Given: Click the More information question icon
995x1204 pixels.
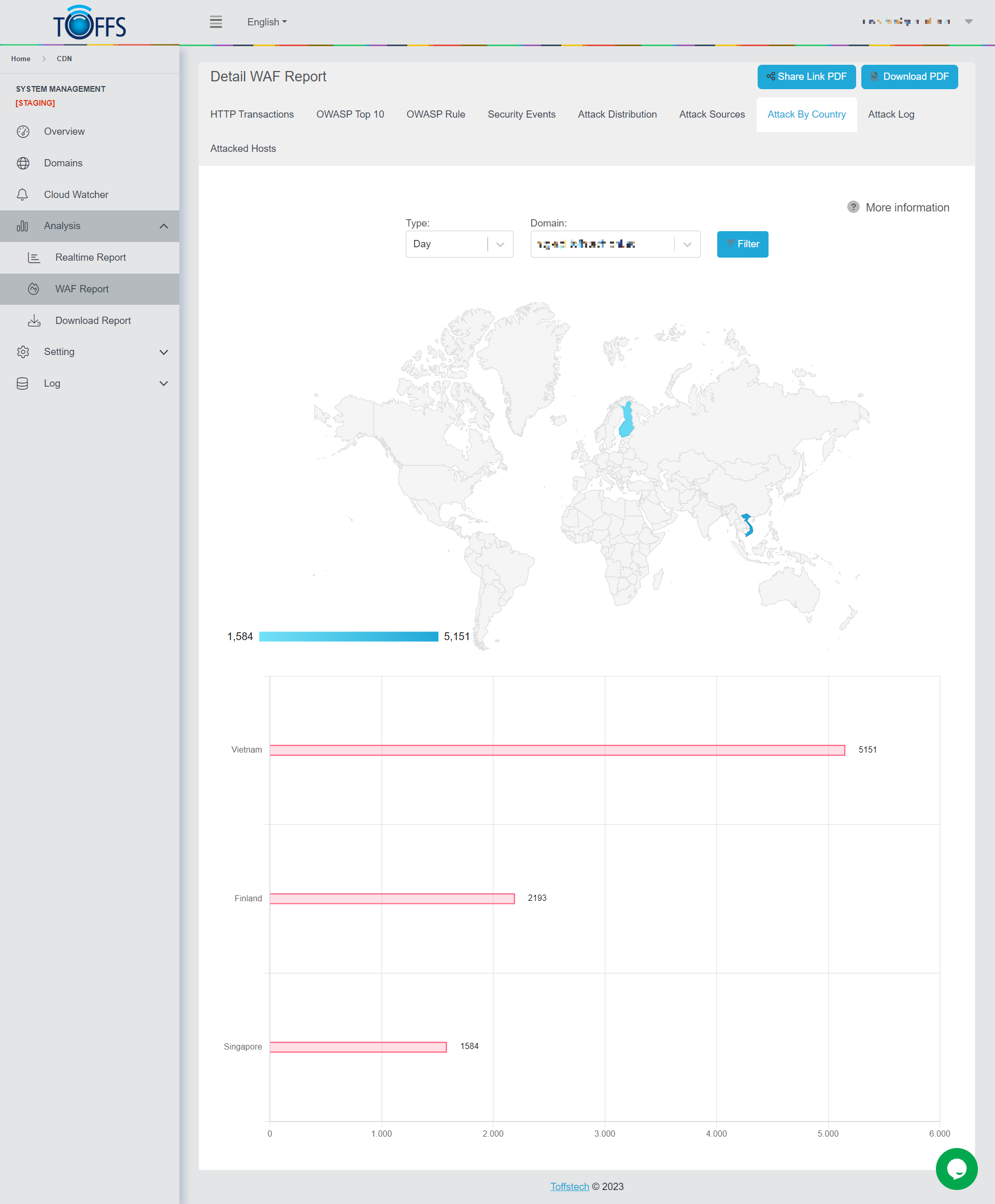Looking at the screenshot, I should [x=853, y=207].
